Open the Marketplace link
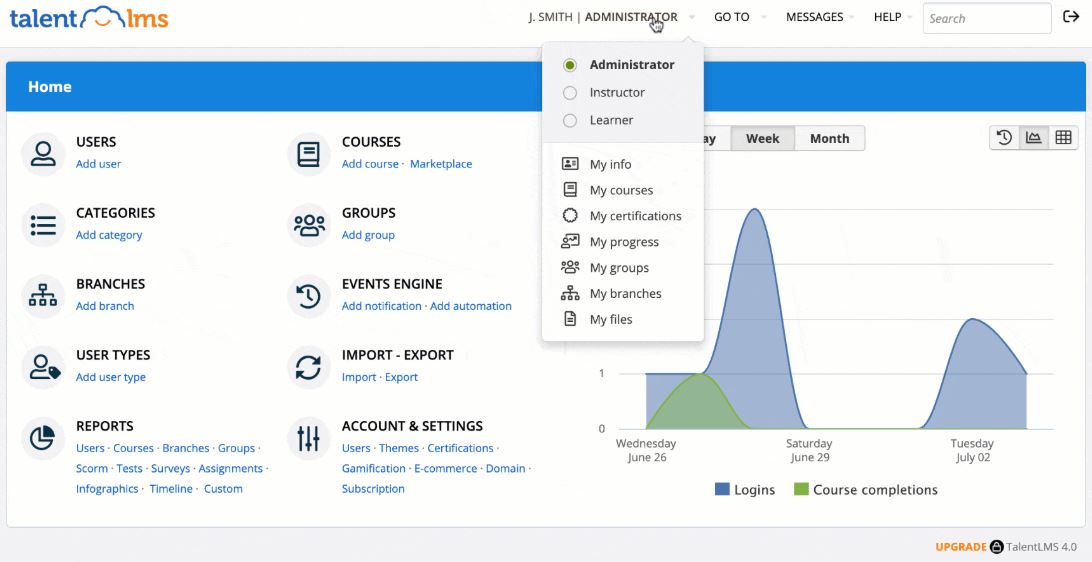Screen dimensions: 1092x562 pos(441,164)
